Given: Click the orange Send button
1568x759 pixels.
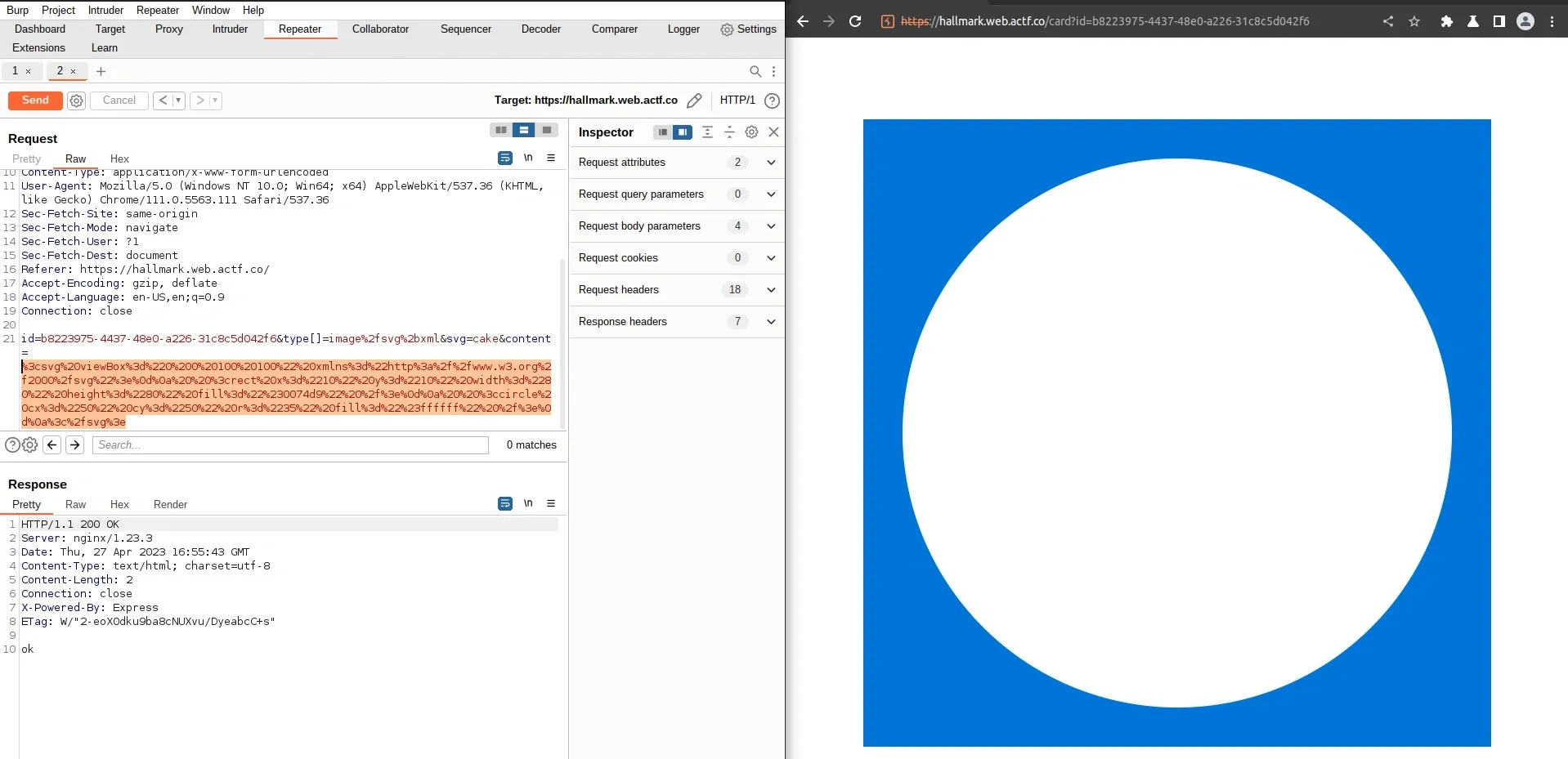Looking at the screenshot, I should coord(35,100).
